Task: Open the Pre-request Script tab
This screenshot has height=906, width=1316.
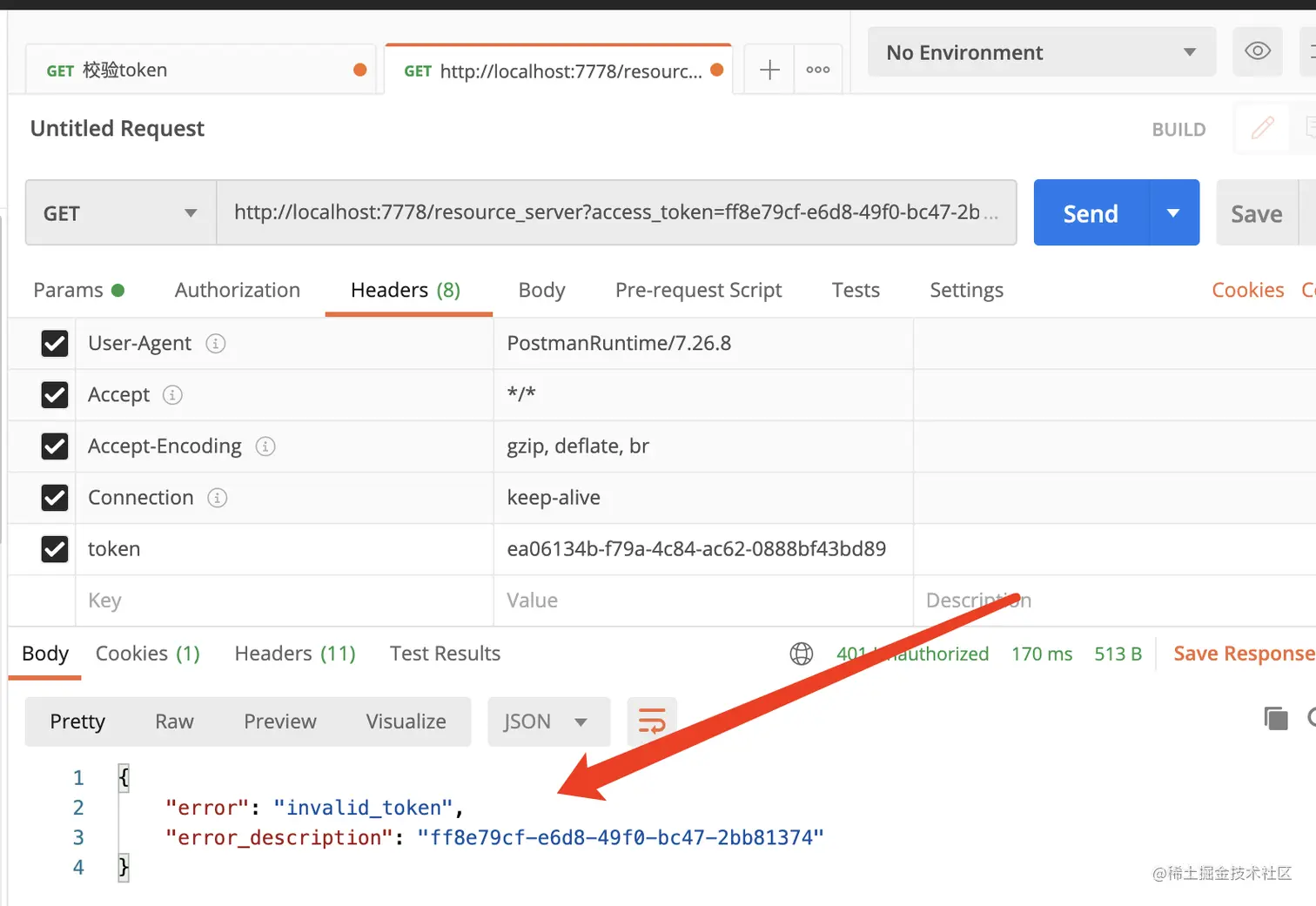Action: pyautogui.click(x=698, y=290)
